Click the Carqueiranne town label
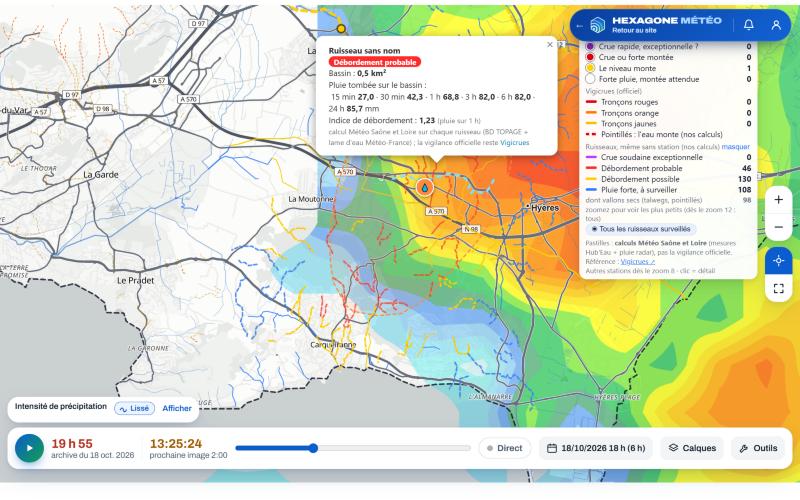 (x=333, y=345)
